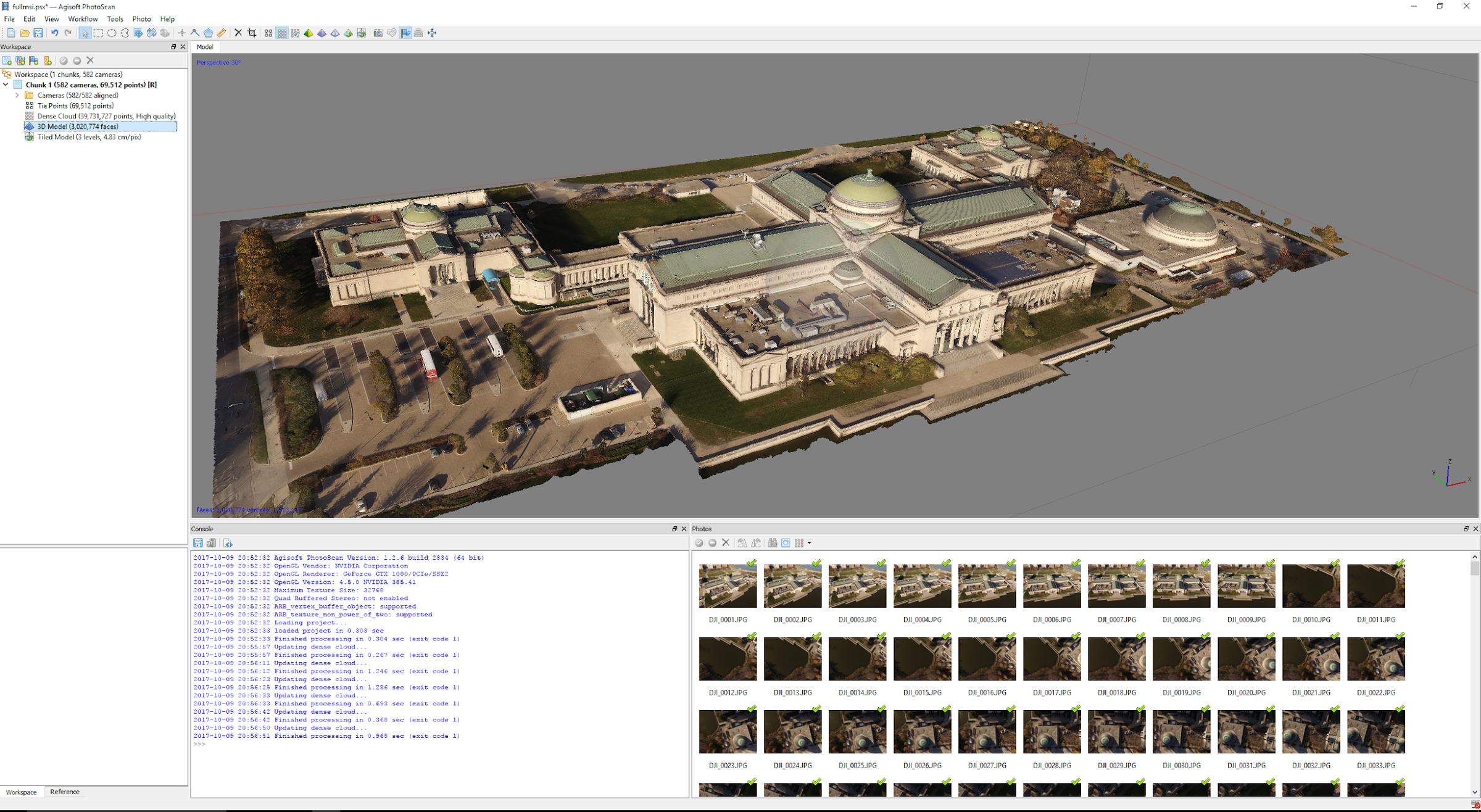Show the Textured model view

coord(349,33)
